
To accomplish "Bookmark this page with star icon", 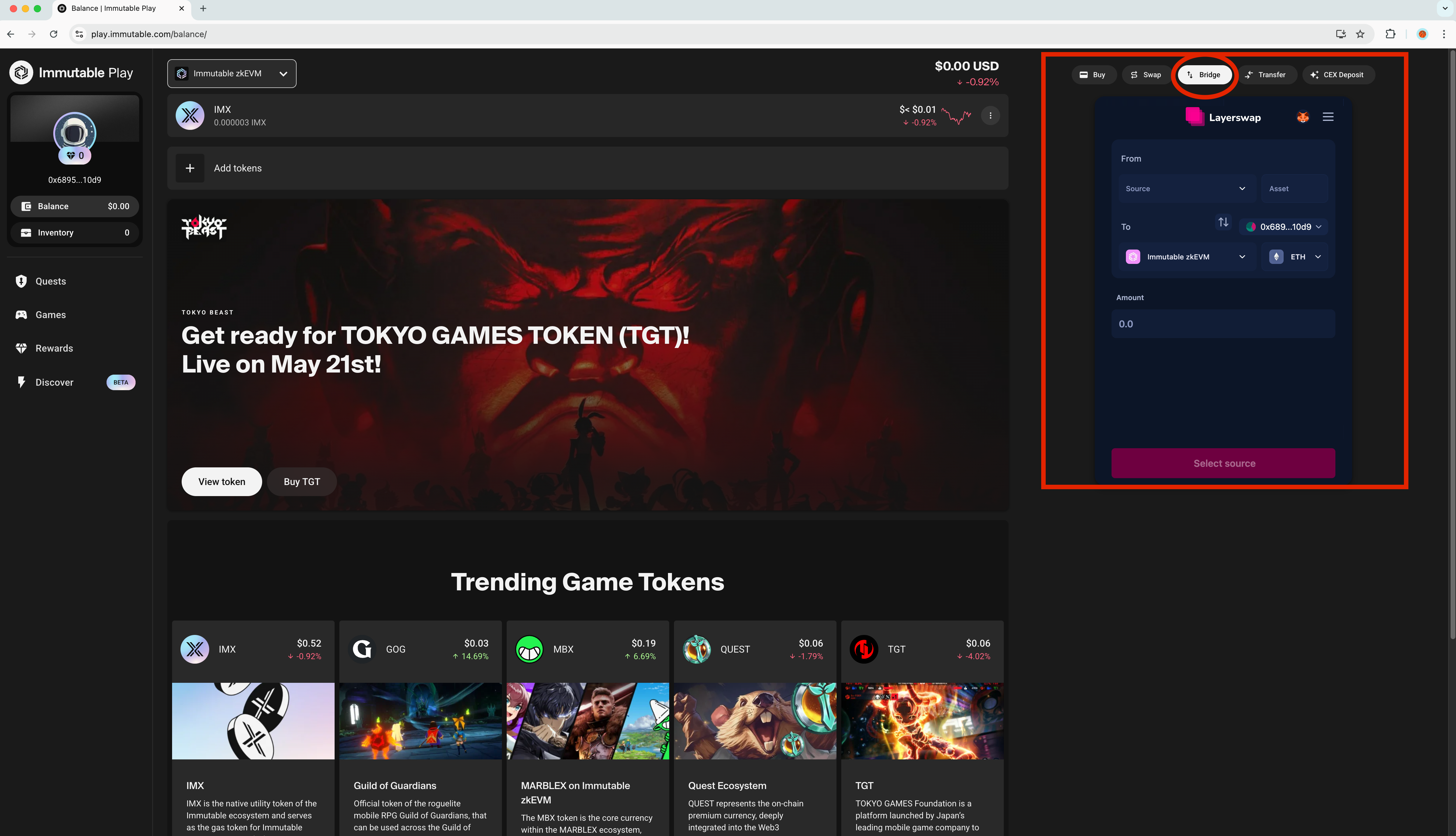I will tap(1360, 34).
